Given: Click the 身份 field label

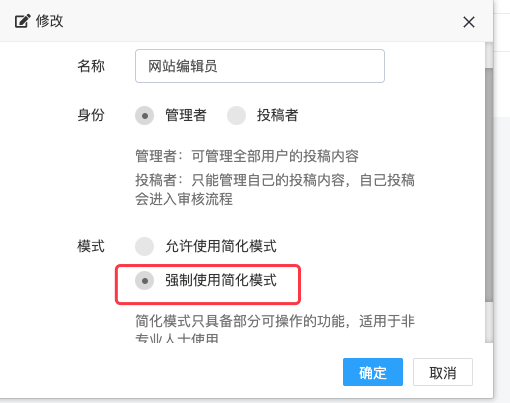Looking at the screenshot, I should pyautogui.click(x=91, y=115).
